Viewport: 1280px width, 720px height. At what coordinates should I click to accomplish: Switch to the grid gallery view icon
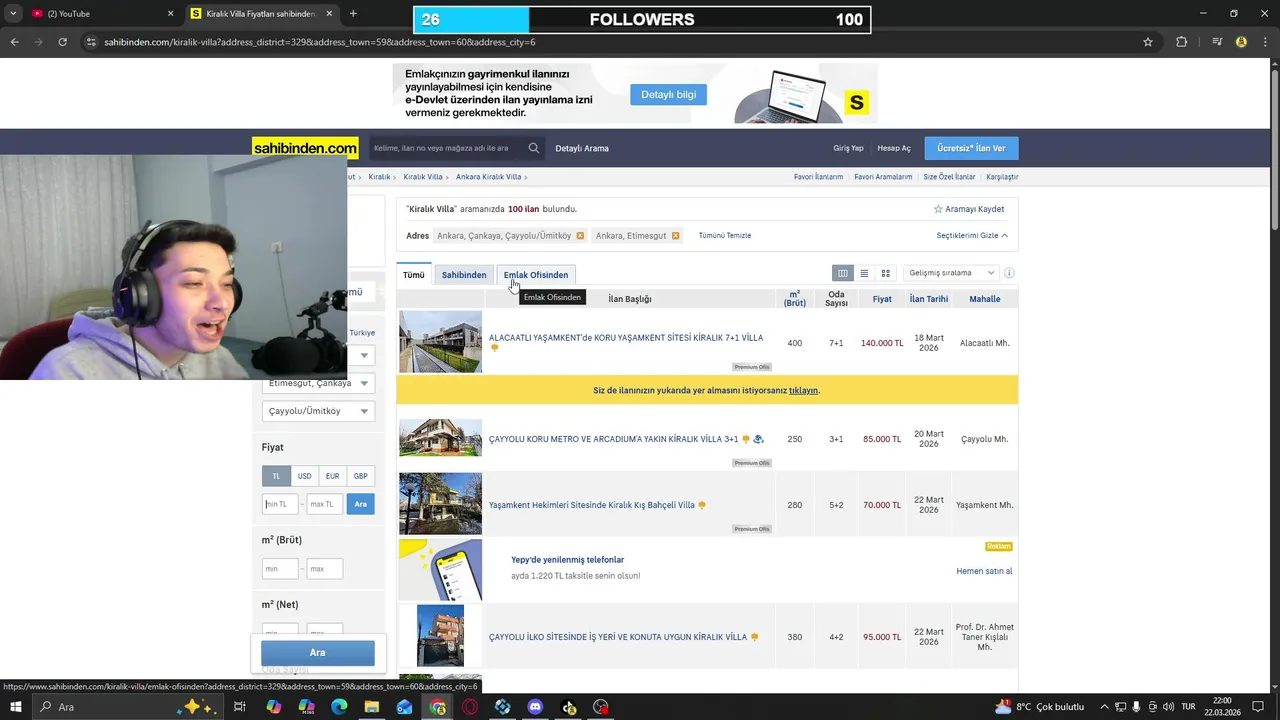(x=885, y=273)
